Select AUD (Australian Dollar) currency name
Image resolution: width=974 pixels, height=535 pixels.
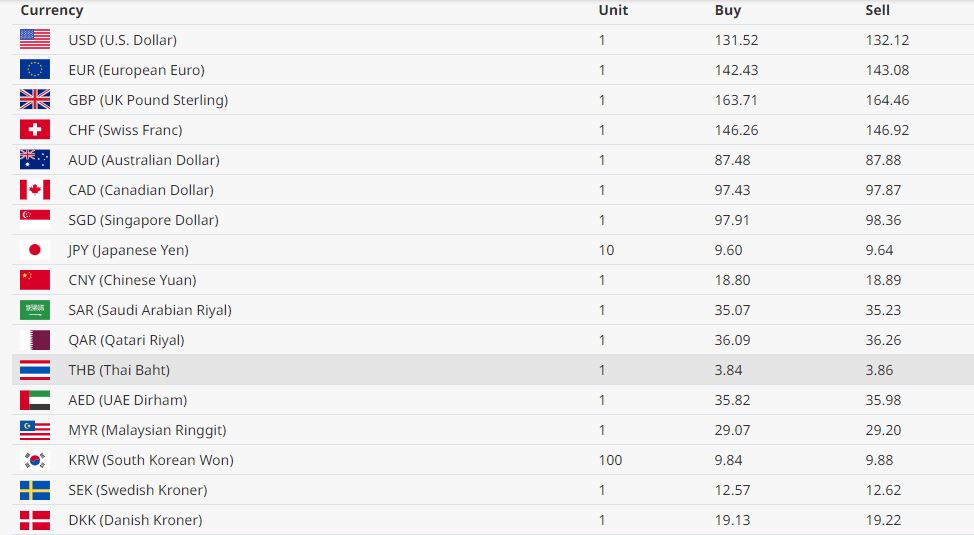[x=144, y=160]
